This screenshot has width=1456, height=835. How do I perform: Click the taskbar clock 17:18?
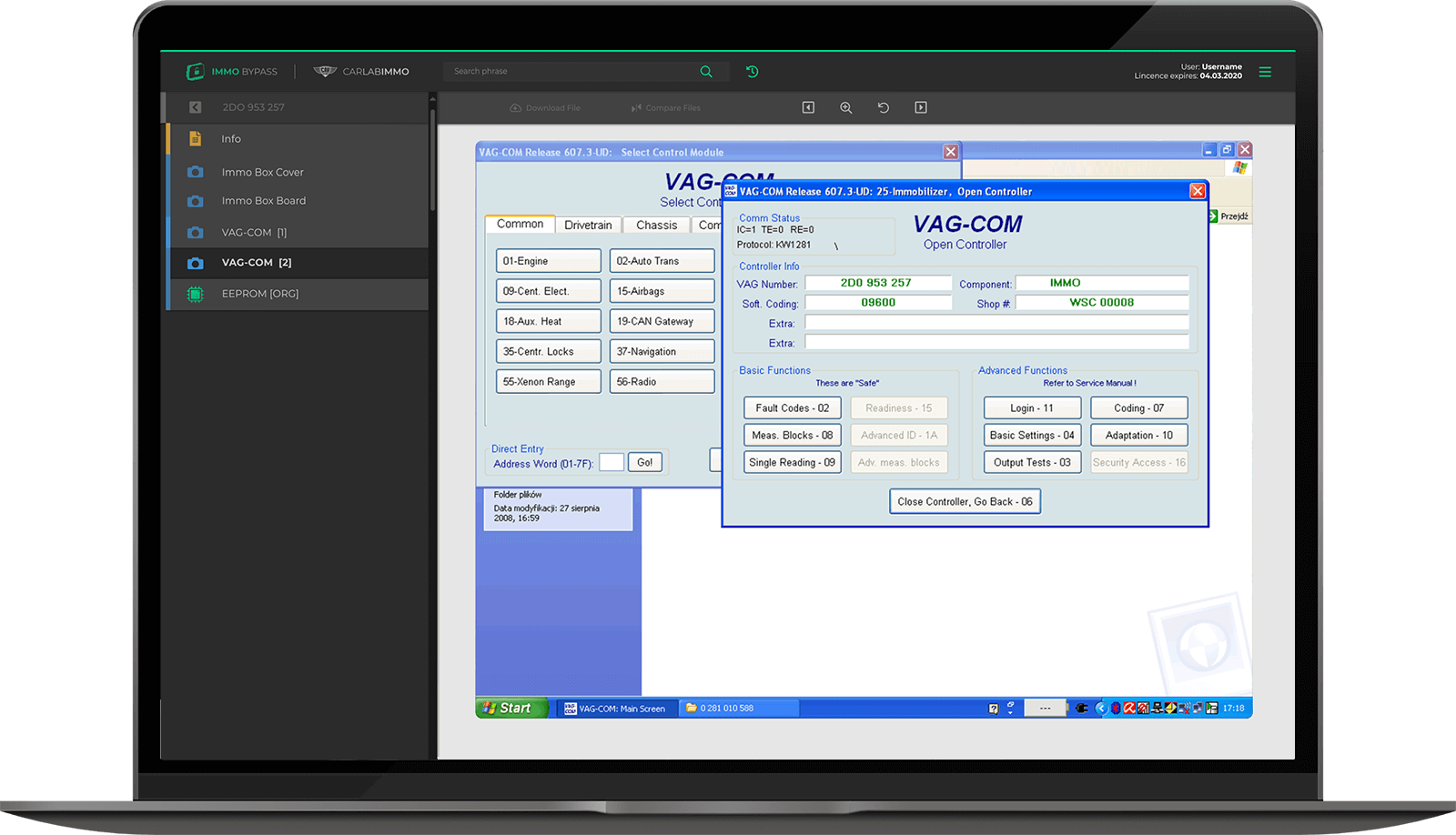click(x=1233, y=708)
